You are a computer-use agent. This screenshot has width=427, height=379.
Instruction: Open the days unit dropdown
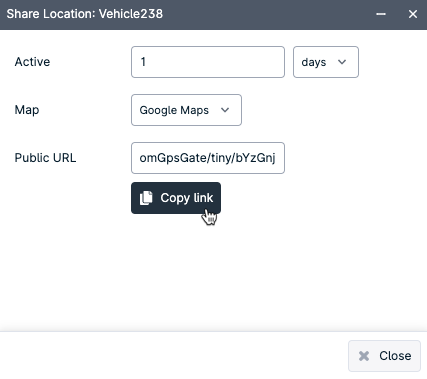[326, 62]
